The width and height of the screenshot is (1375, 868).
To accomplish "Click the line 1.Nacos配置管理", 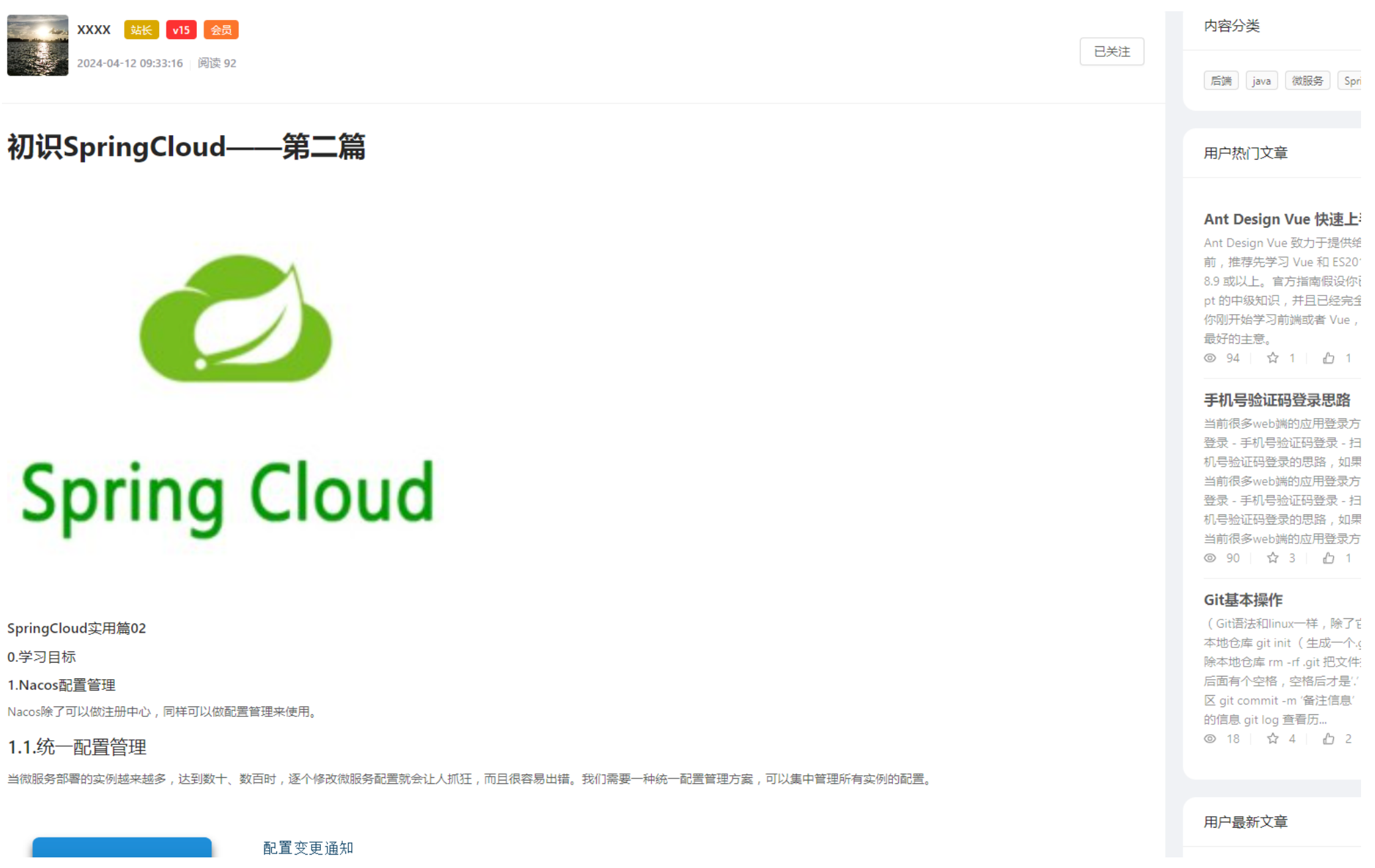I will (62, 686).
